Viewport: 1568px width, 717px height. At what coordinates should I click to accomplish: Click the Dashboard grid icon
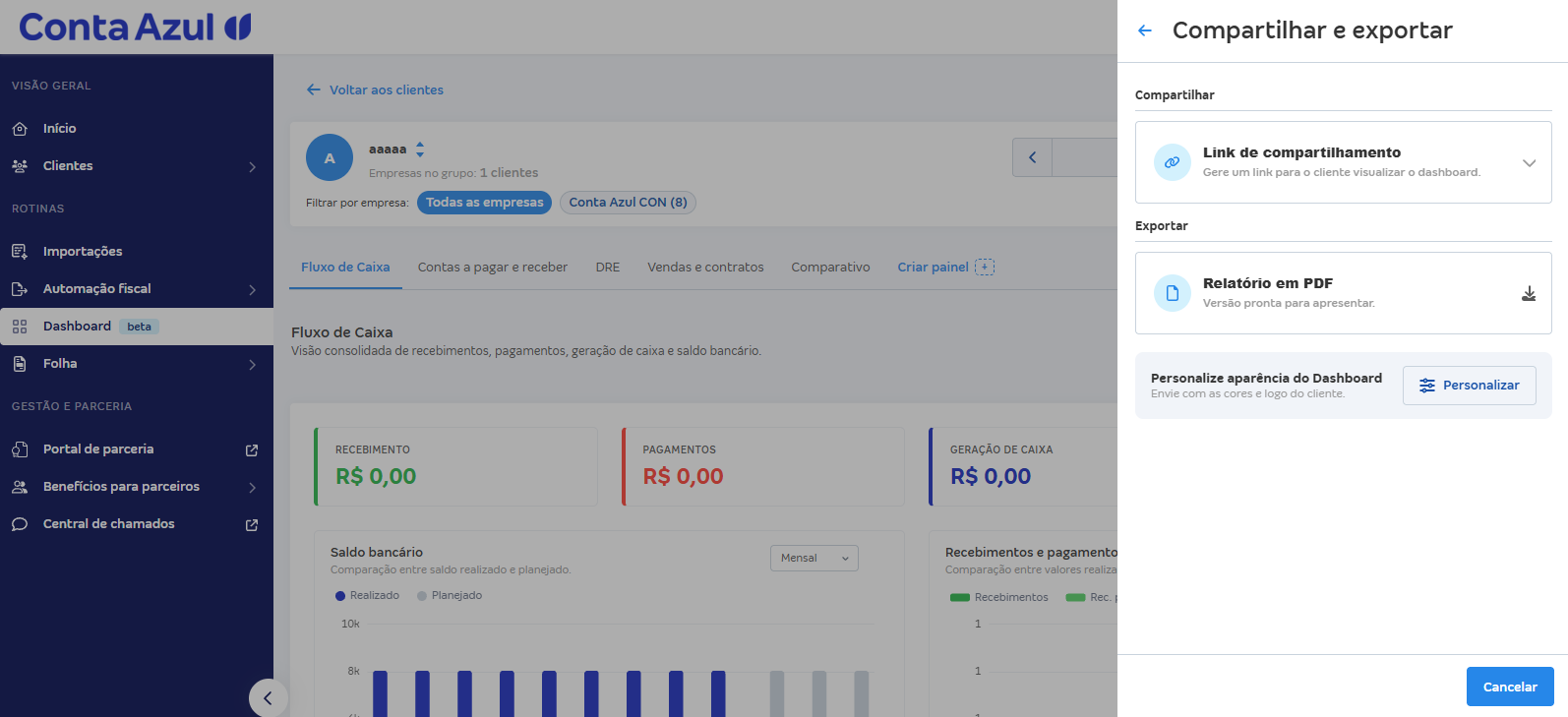pyautogui.click(x=20, y=327)
